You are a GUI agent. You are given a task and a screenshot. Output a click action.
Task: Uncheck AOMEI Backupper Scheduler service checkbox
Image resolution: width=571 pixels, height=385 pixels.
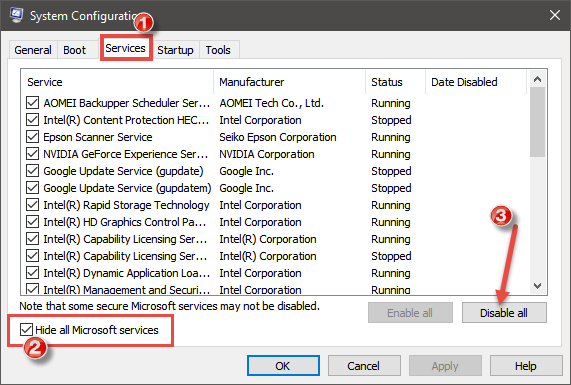point(32,103)
